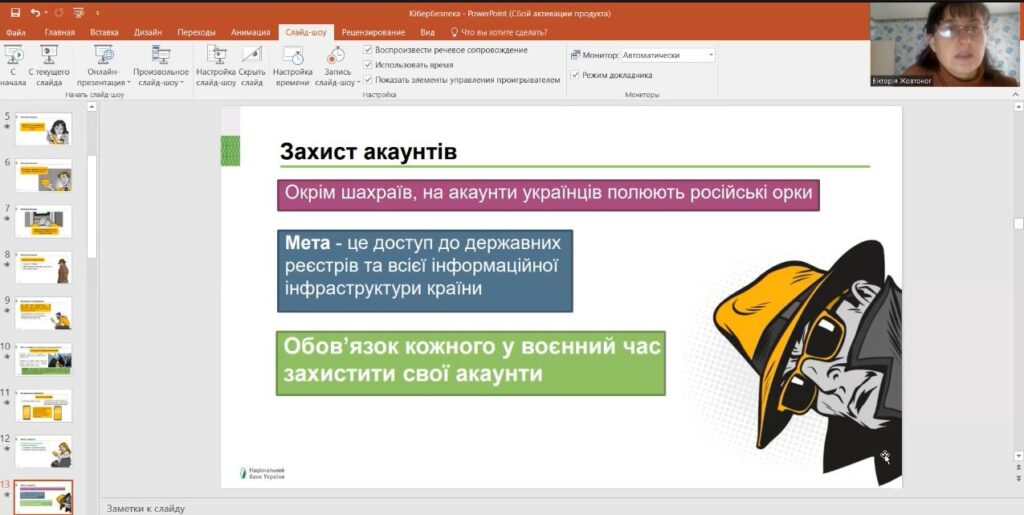Open the Монитор dropdown list
This screenshot has height=515, width=1024.
(709, 55)
